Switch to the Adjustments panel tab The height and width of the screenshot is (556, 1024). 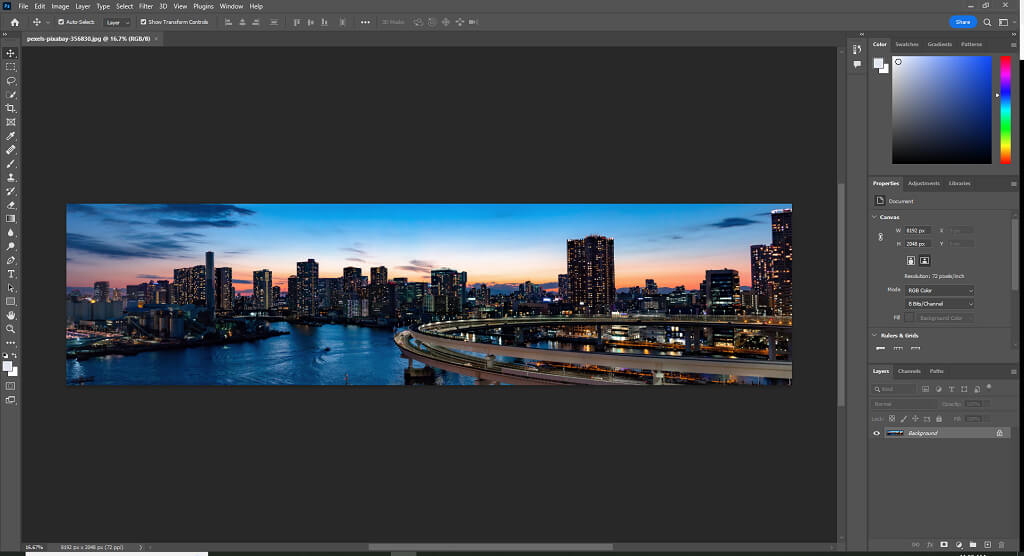tap(923, 183)
